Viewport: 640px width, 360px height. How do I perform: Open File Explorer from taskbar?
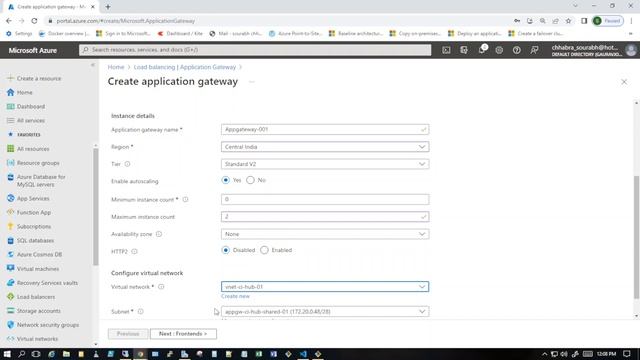coord(66,354)
